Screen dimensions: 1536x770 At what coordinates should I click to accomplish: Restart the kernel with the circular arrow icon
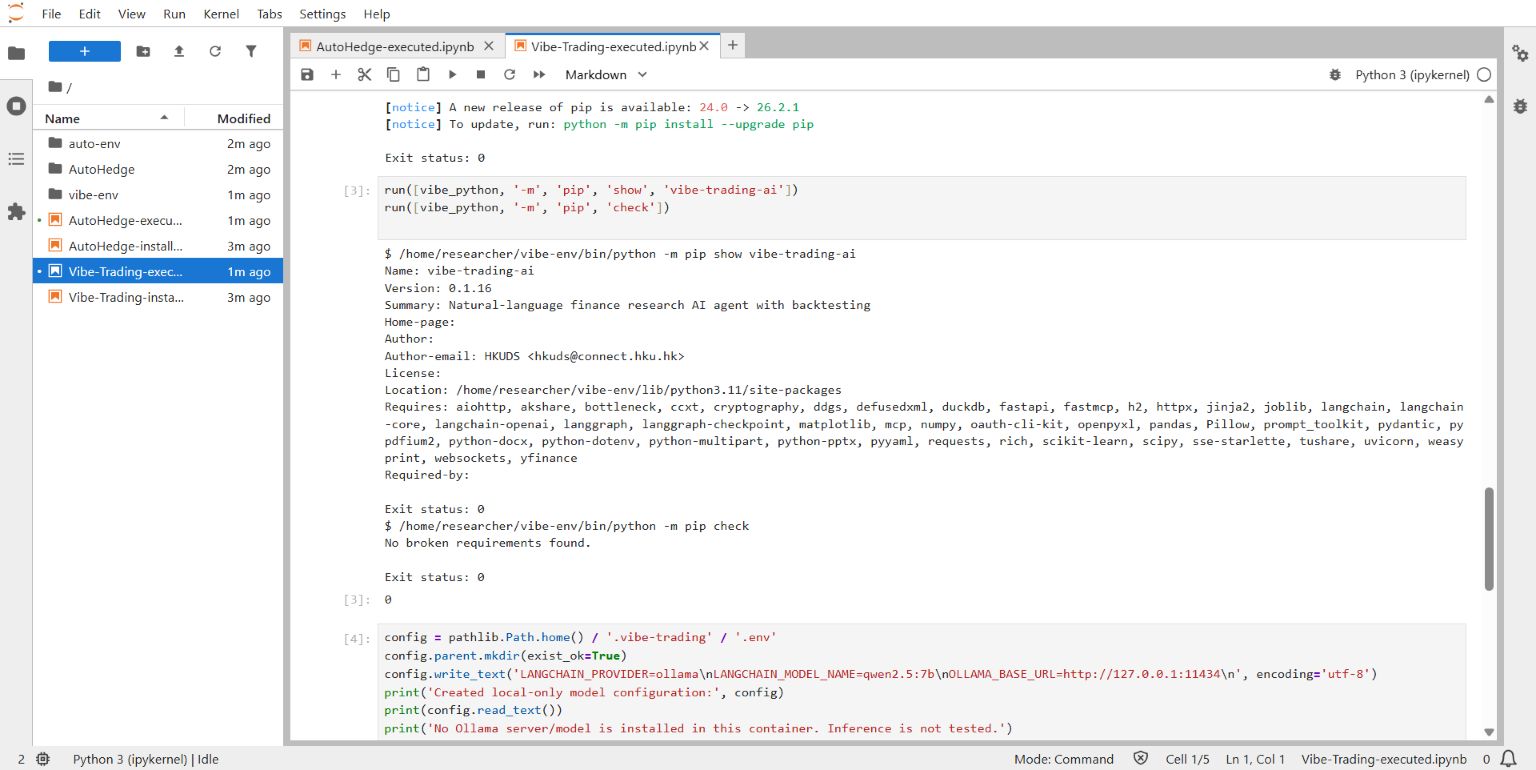(509, 75)
